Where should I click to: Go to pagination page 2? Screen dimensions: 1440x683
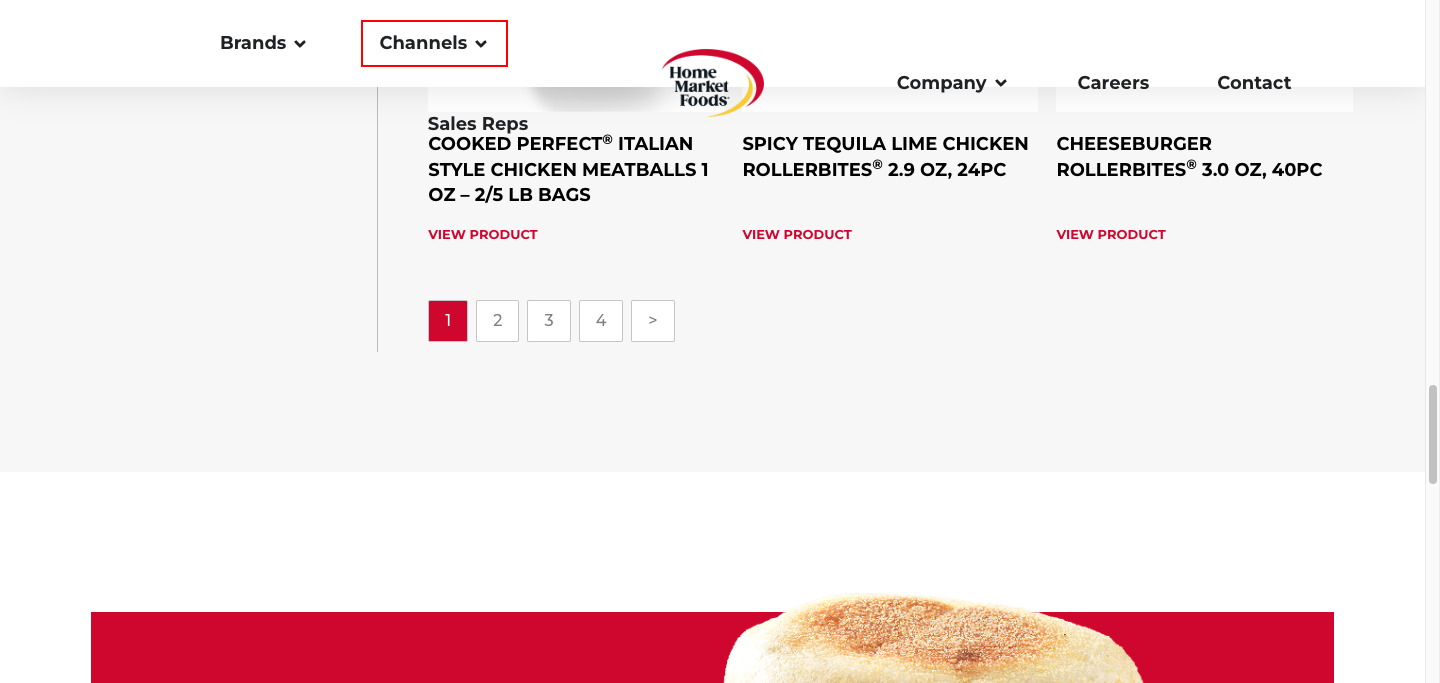497,321
